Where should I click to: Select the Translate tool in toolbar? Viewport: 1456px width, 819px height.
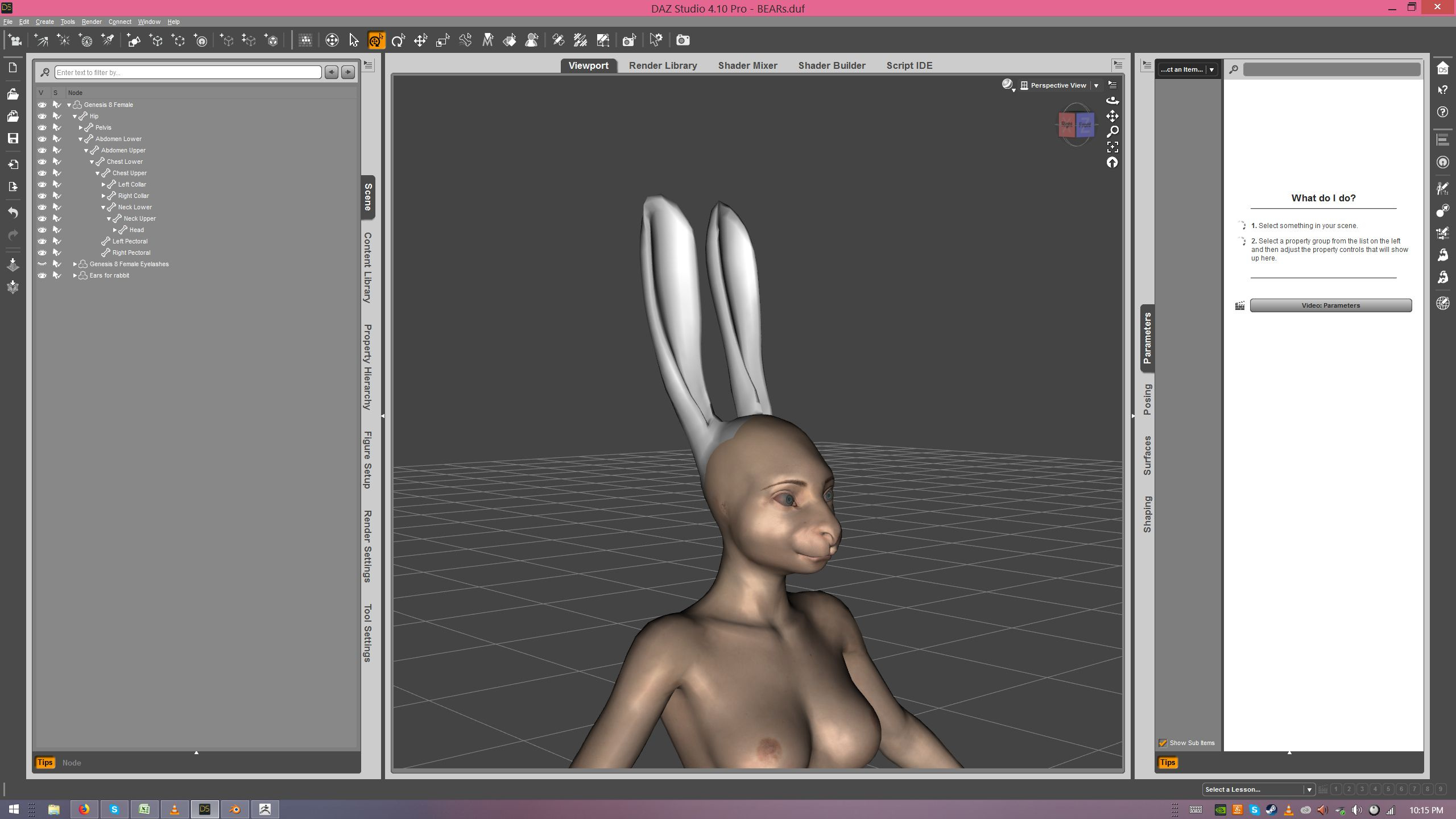pos(420,40)
